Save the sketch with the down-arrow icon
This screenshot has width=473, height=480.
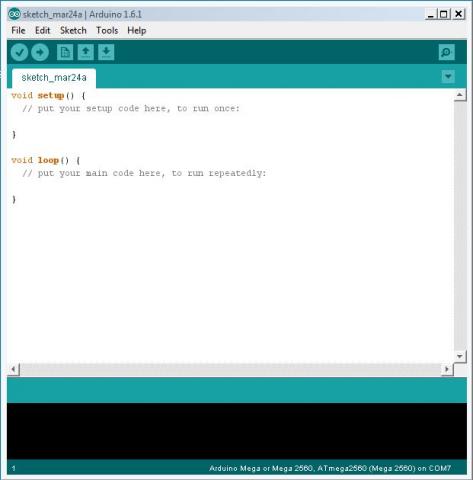(x=106, y=52)
